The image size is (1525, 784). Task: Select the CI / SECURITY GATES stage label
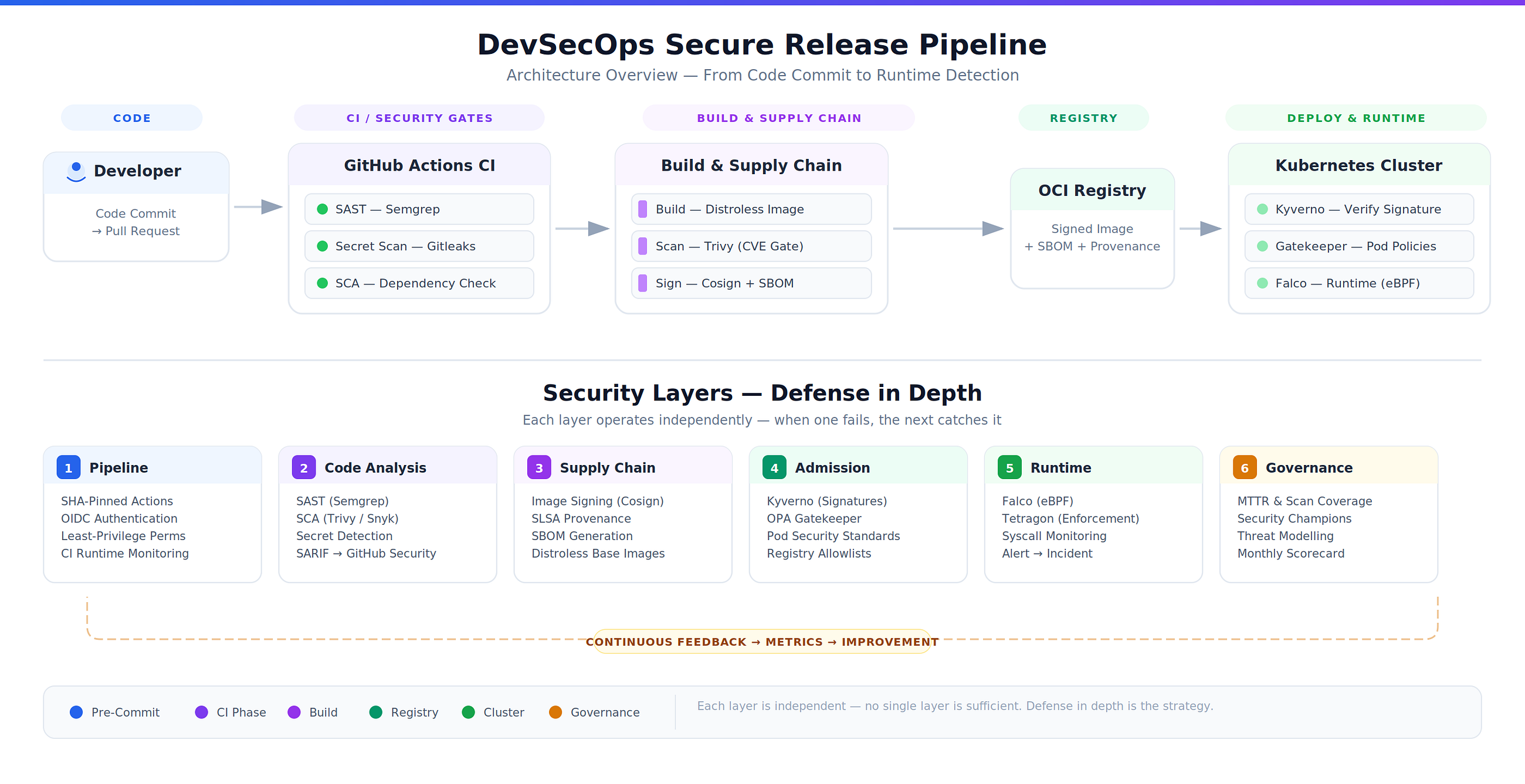click(x=419, y=118)
